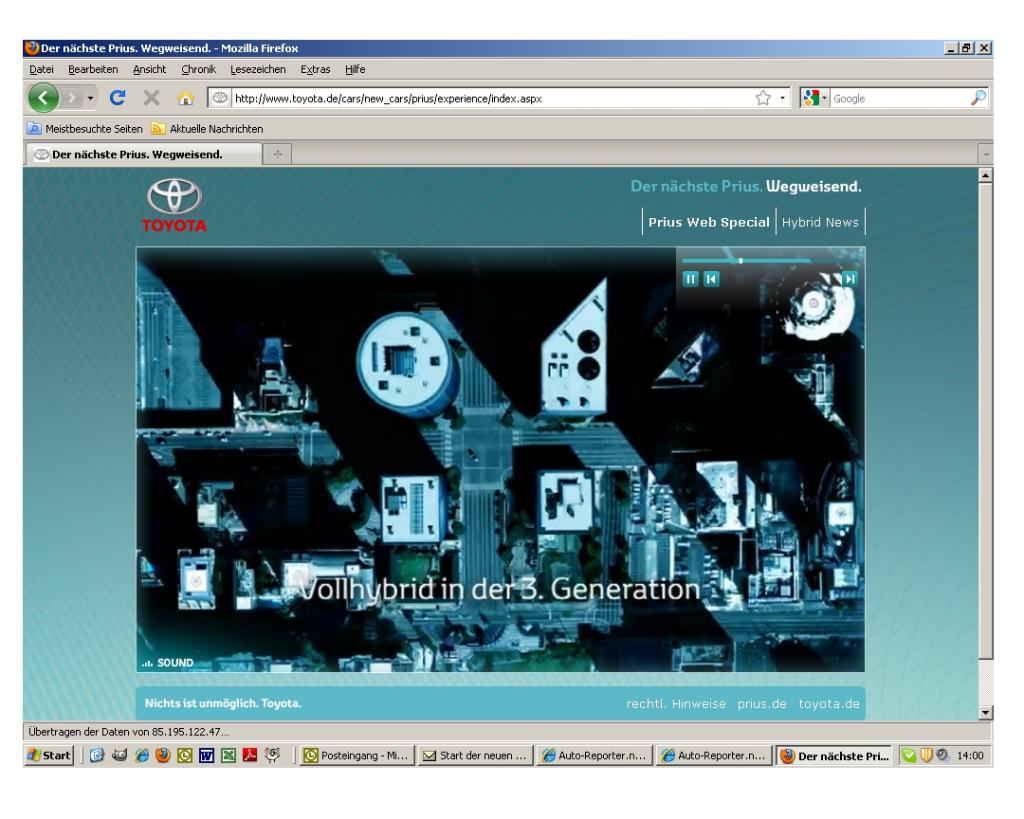Switch to 'Start der neuen' taskbar window
This screenshot has height=819, width=1024.
(476, 756)
